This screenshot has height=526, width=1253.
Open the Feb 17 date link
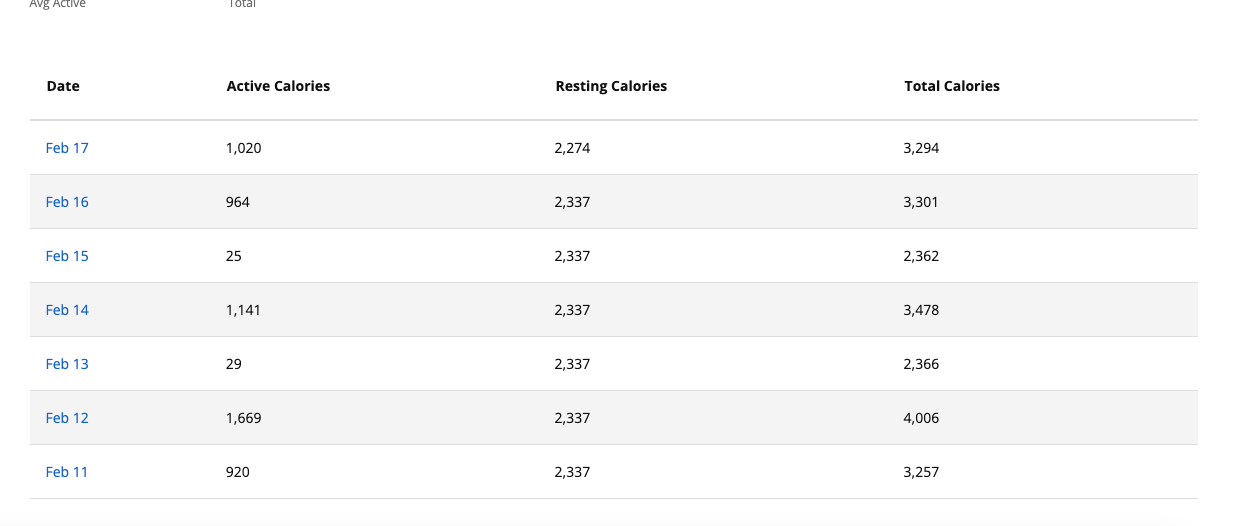[x=67, y=148]
